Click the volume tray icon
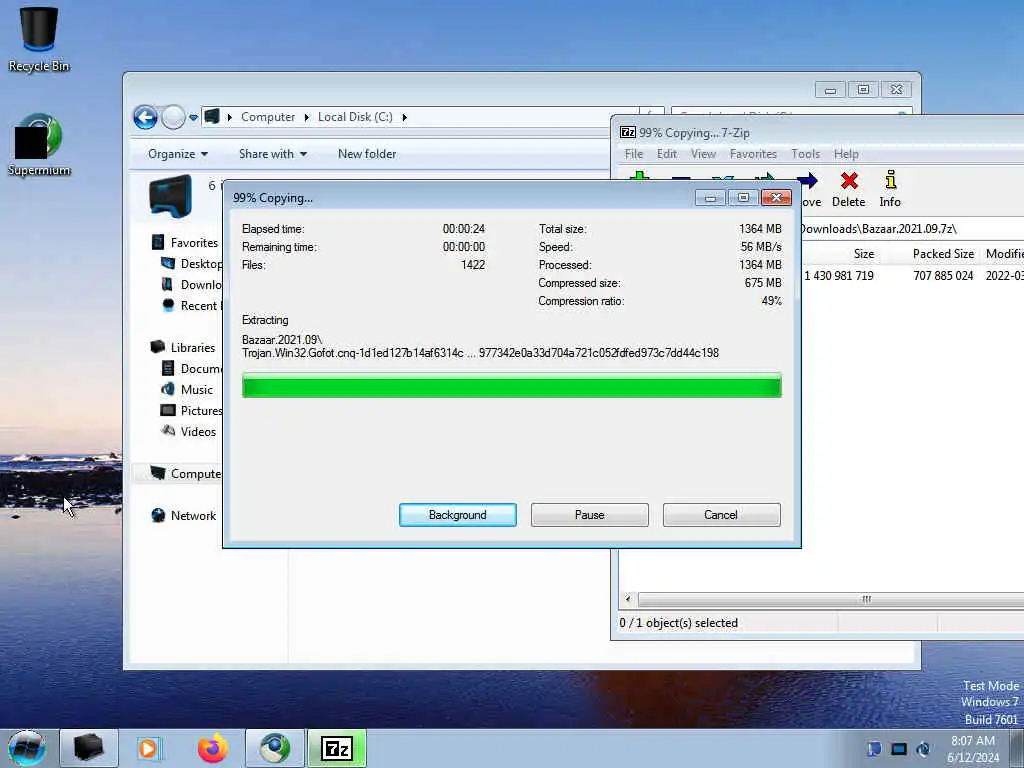Image resolution: width=1024 pixels, height=768 pixels. coord(923,749)
